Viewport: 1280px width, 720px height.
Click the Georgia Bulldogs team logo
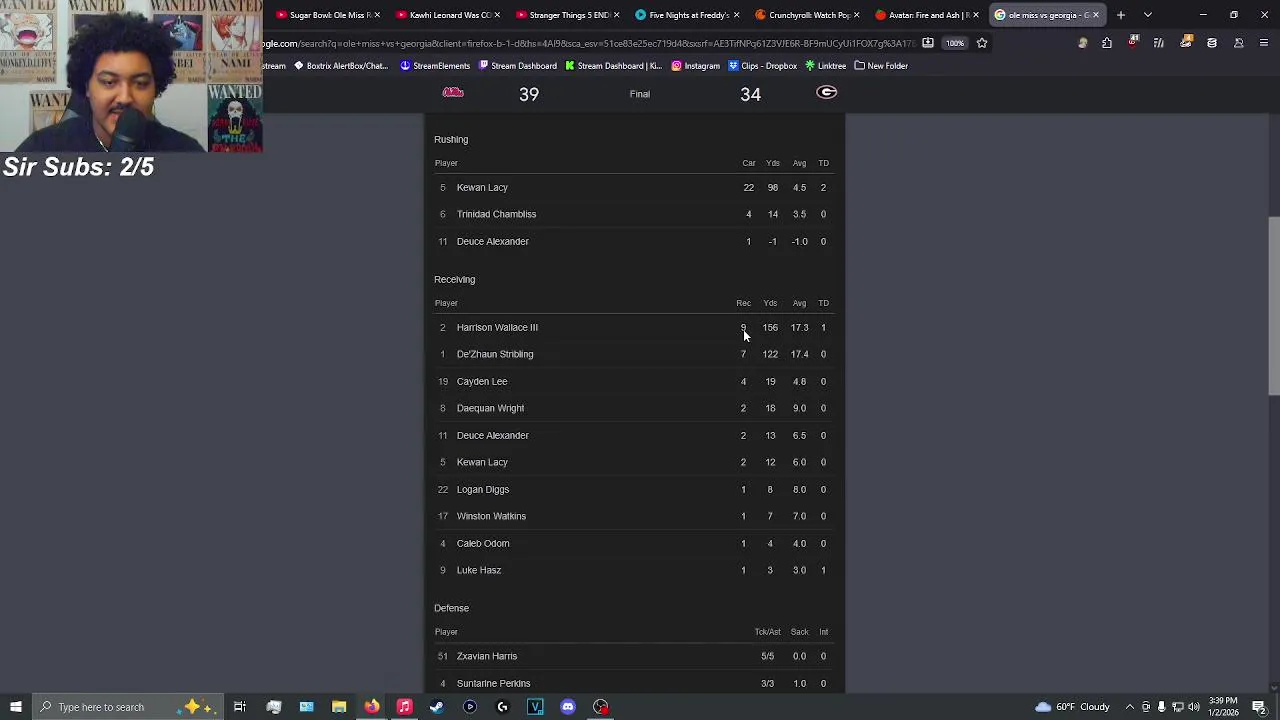click(x=827, y=93)
